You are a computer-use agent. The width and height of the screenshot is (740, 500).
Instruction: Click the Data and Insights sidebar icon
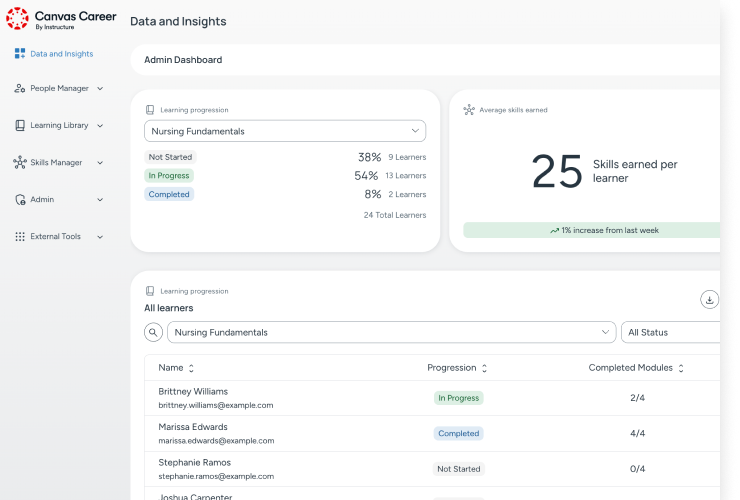tap(20, 54)
